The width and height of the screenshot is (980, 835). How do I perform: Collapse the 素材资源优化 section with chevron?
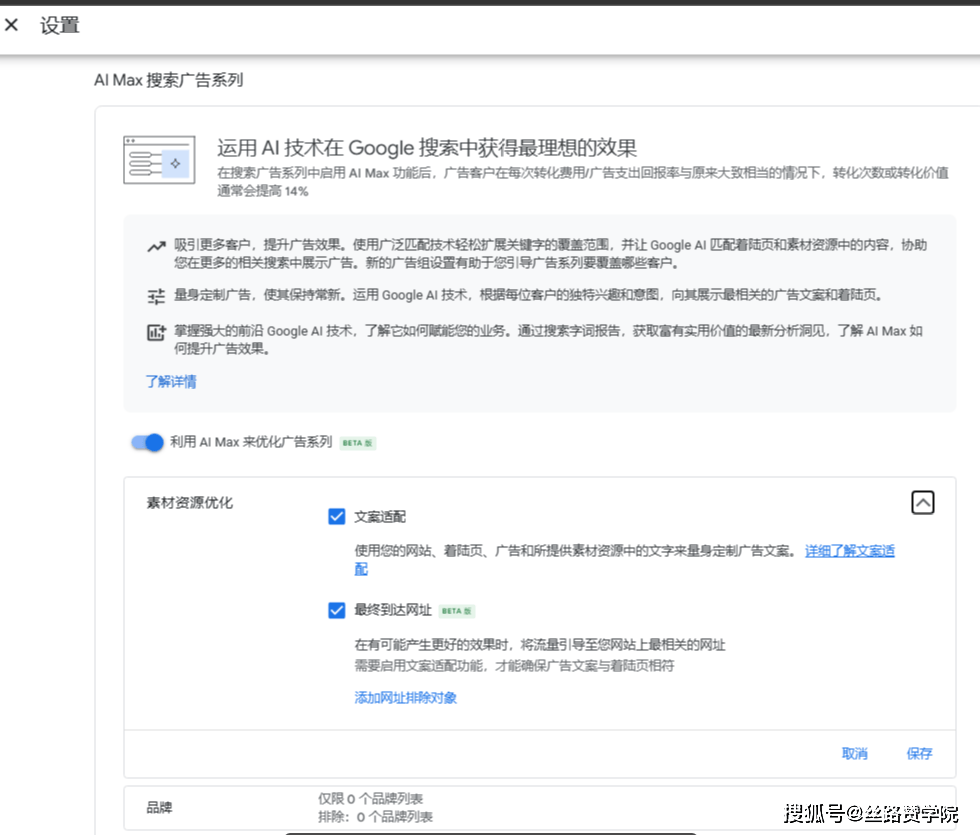(x=922, y=503)
